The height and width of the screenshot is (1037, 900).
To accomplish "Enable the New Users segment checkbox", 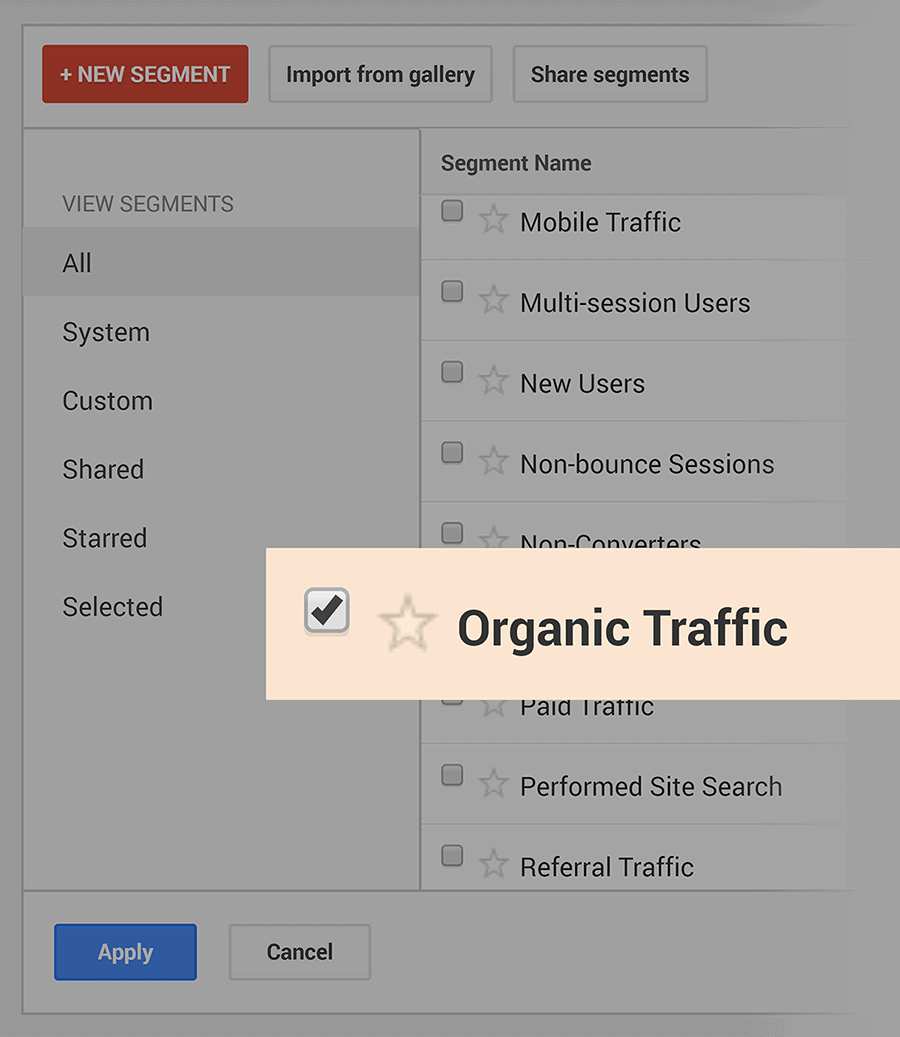I will (x=452, y=372).
